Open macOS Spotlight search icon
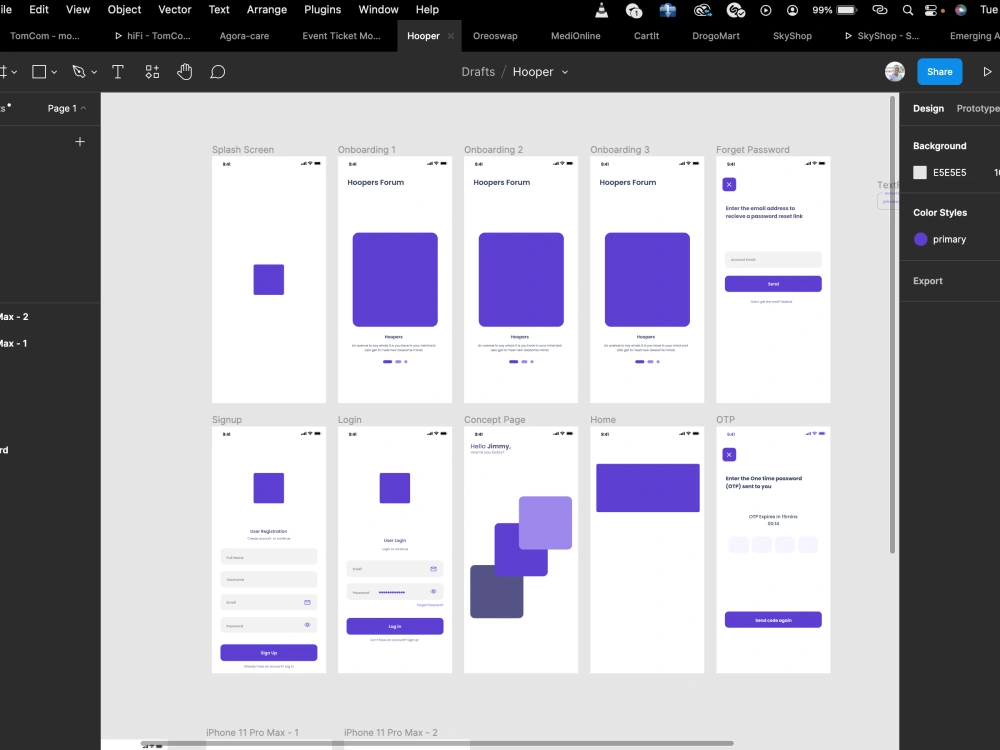The height and width of the screenshot is (750, 1000). 908,10
